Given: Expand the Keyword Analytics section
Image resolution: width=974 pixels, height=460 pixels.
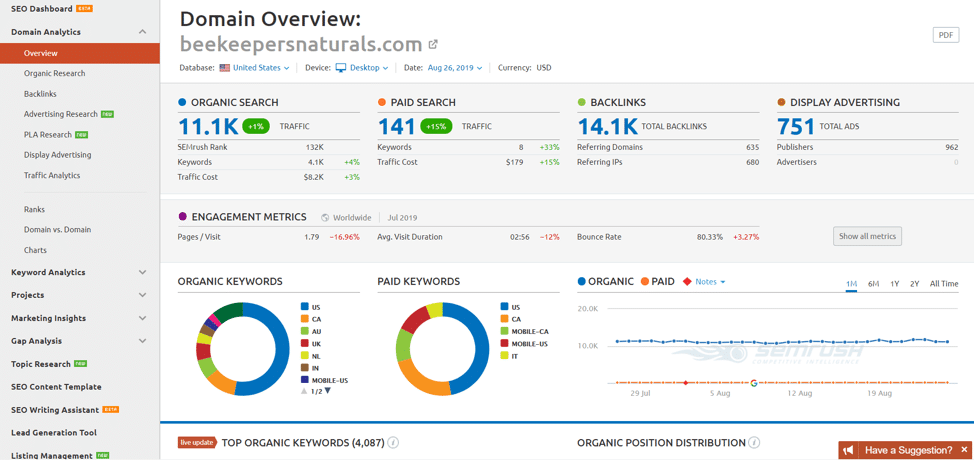Looking at the screenshot, I should tap(142, 272).
